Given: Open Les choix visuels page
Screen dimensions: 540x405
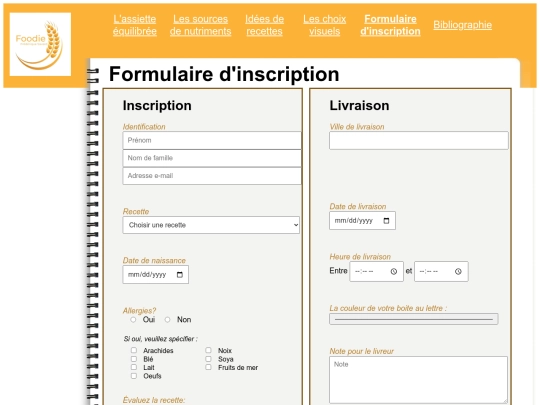Looking at the screenshot, I should tap(324, 25).
